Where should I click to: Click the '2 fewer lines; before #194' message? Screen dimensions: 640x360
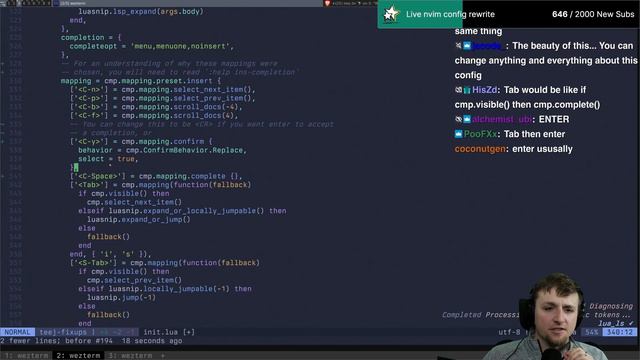click(56, 341)
